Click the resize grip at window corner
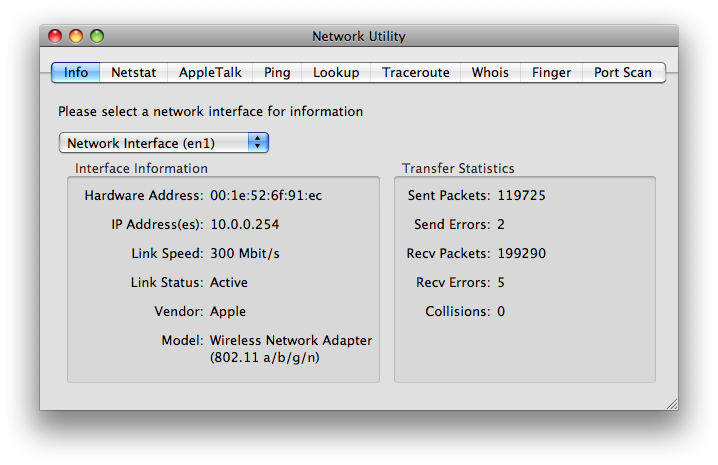Screen dimensions: 718x465 (672, 404)
